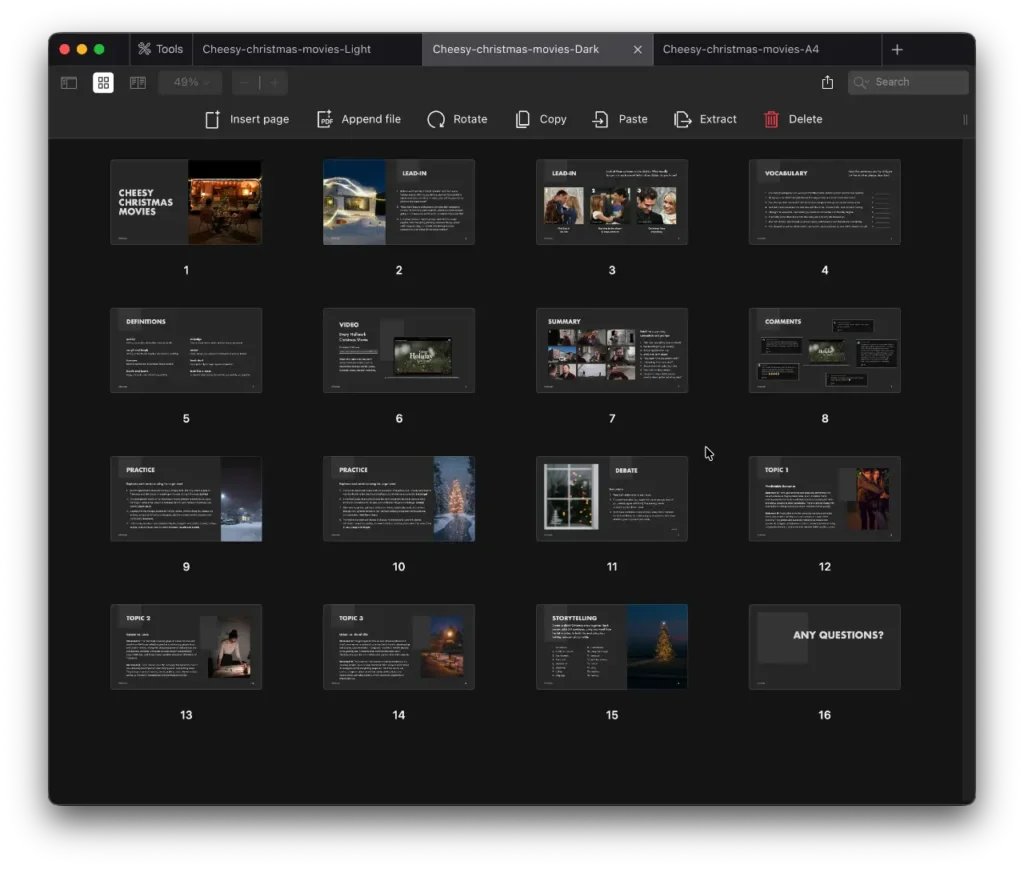Click the Copy pages icon
Screen dimensions: 1024x869
click(x=523, y=119)
